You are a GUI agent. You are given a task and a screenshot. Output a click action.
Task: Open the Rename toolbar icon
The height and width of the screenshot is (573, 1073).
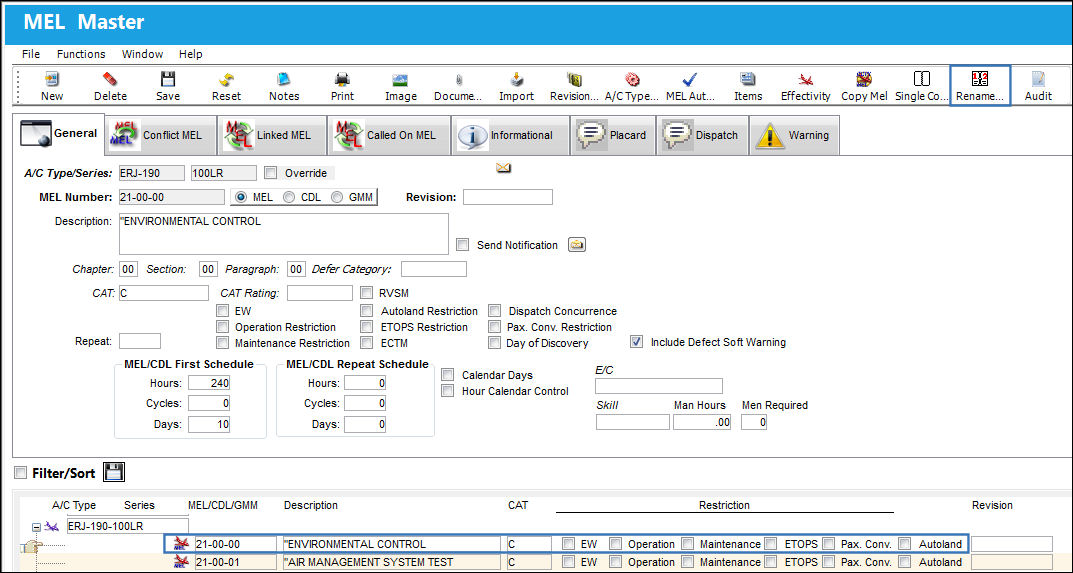(x=980, y=79)
